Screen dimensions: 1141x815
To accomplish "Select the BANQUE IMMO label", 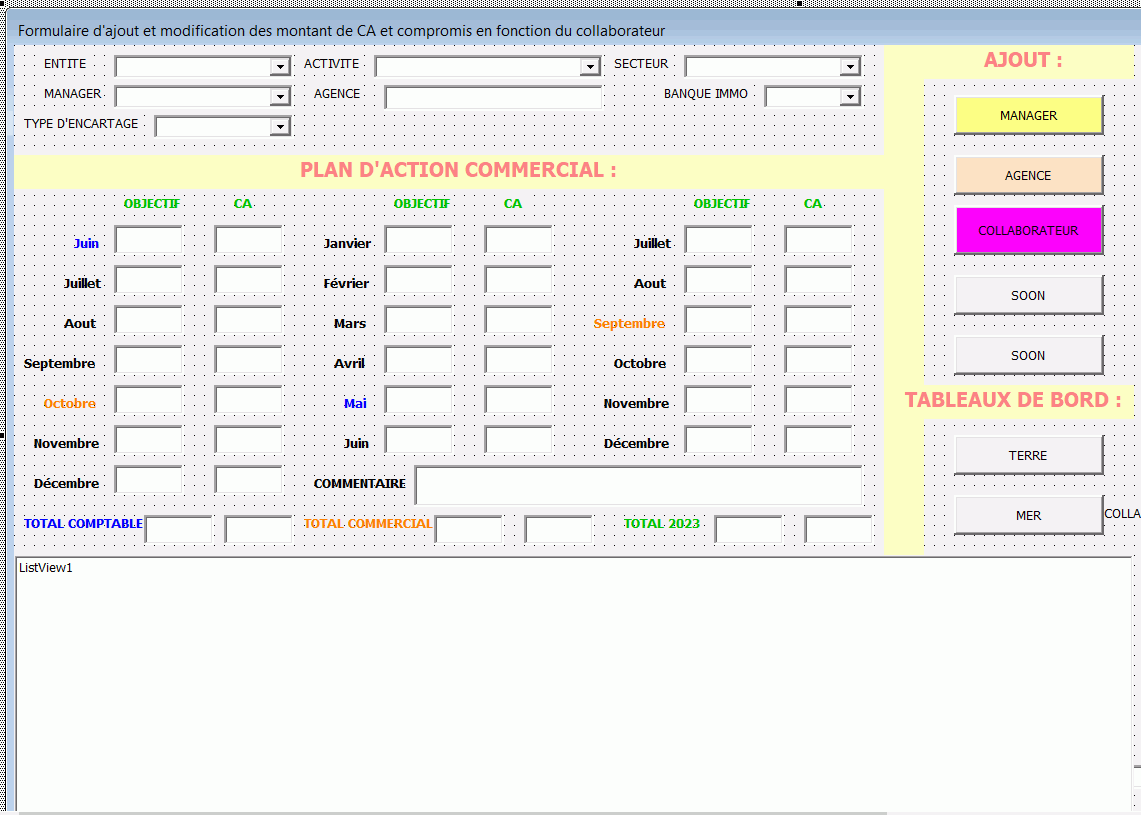I will click(x=706, y=94).
